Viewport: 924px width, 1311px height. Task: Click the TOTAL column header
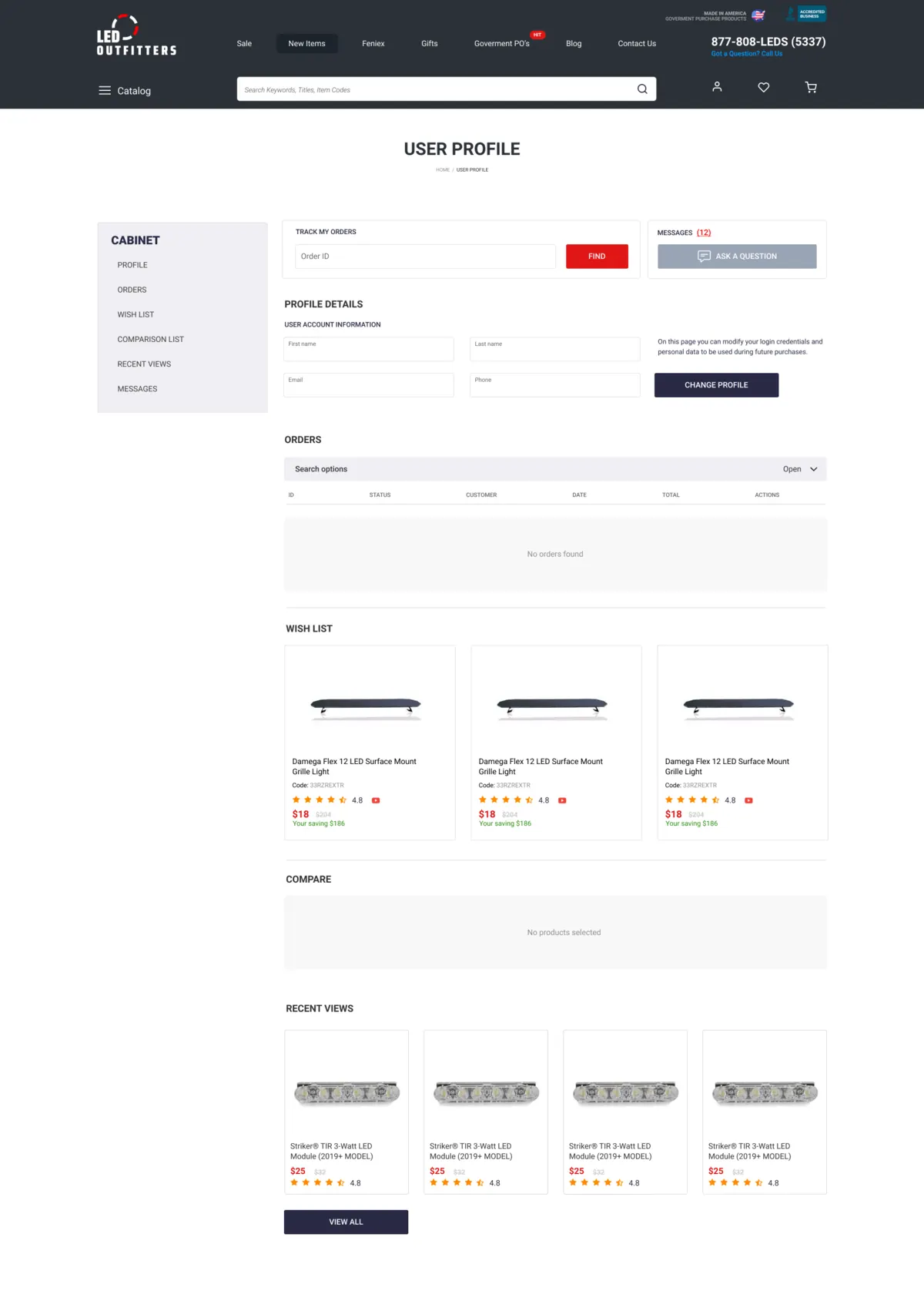click(671, 495)
